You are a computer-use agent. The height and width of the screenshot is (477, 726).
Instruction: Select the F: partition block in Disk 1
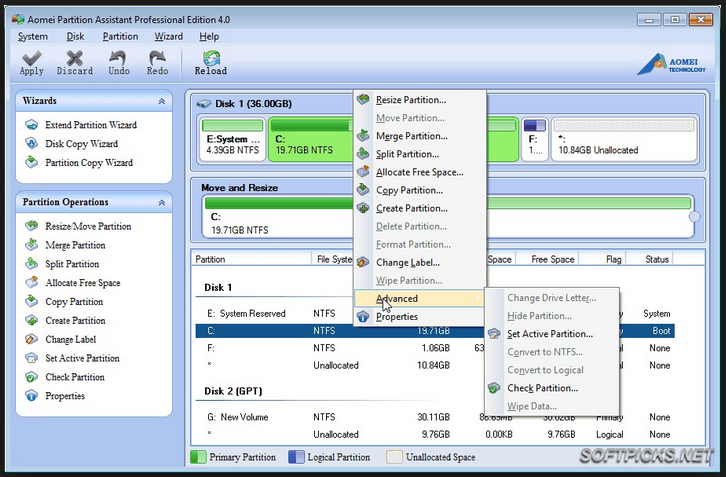[x=535, y=139]
